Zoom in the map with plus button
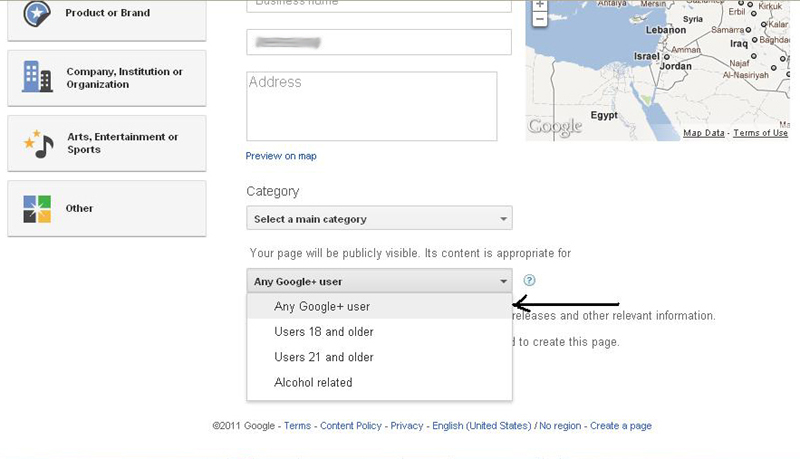 pyautogui.click(x=539, y=5)
